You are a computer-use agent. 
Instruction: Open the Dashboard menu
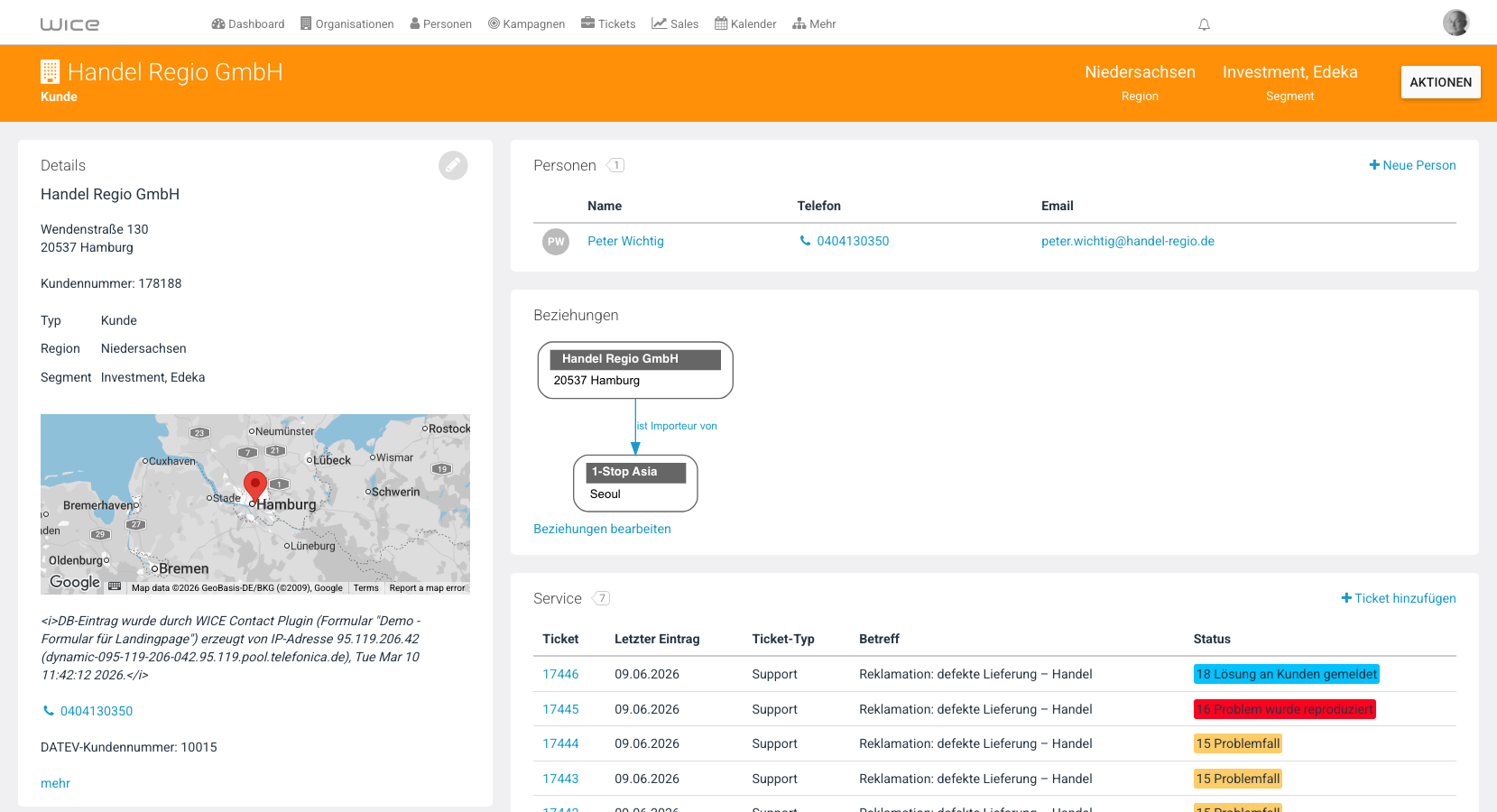(248, 24)
